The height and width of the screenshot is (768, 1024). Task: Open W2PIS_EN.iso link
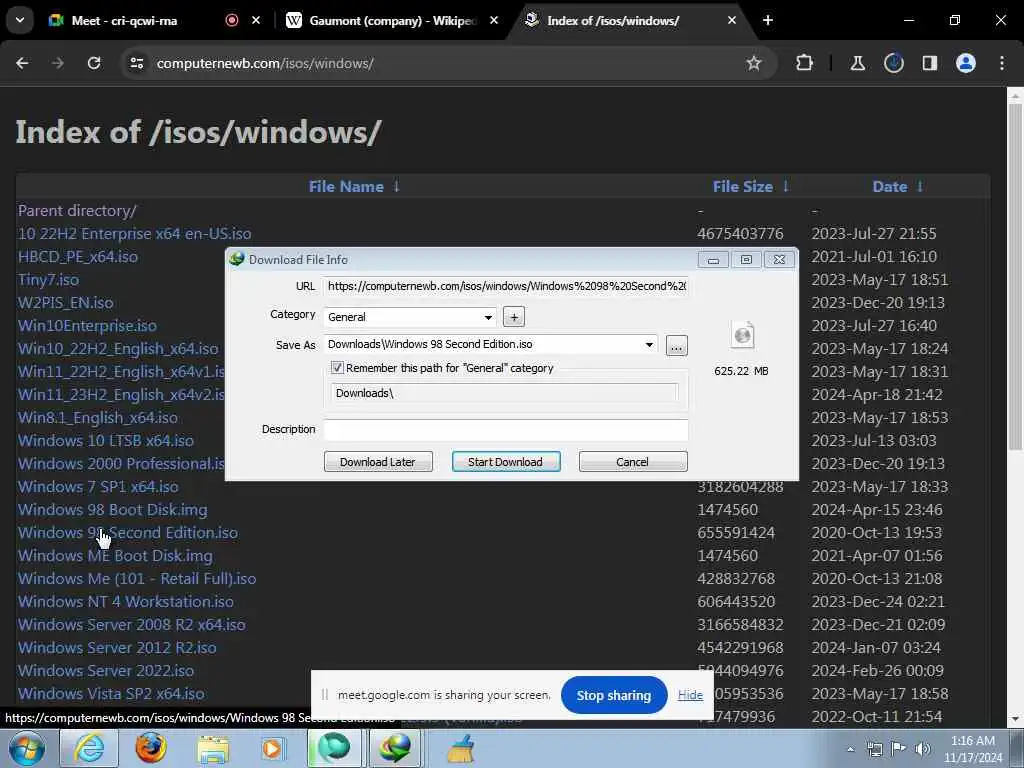(65, 303)
